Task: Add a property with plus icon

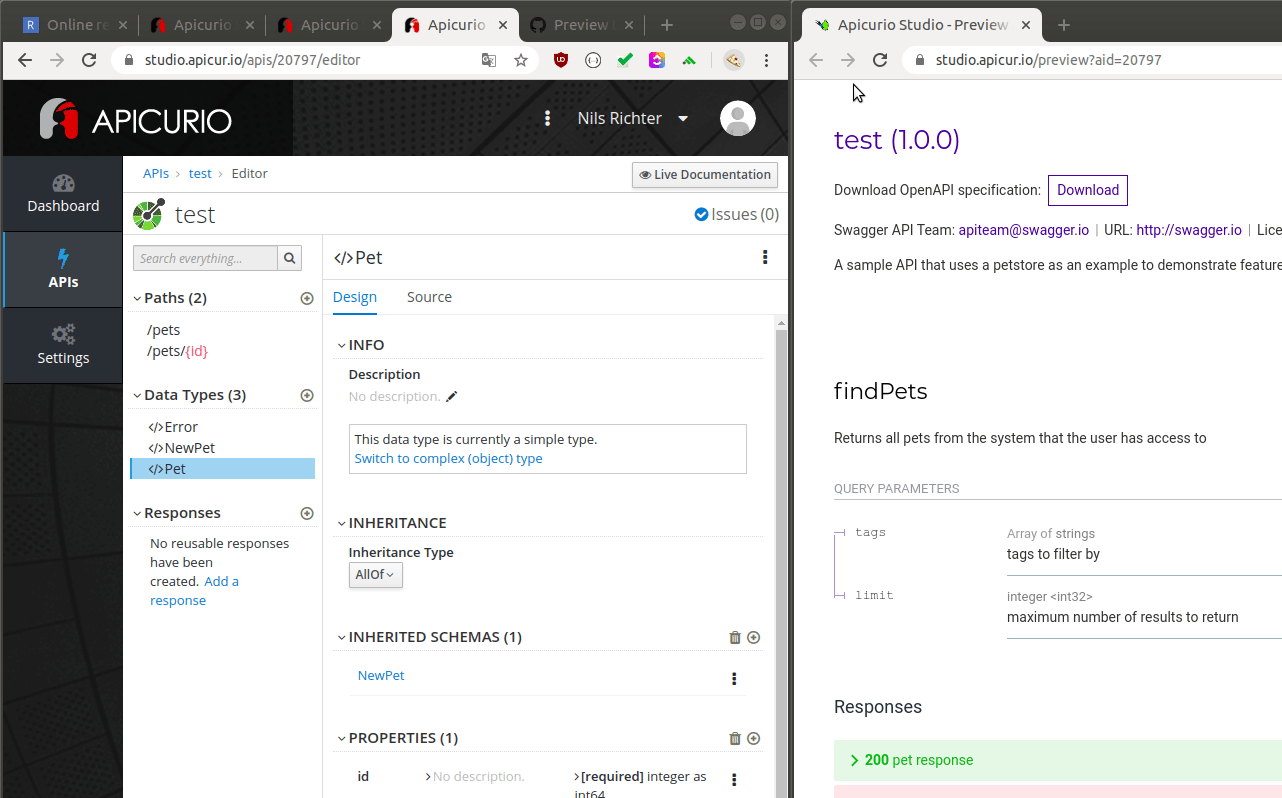Action: tap(754, 739)
